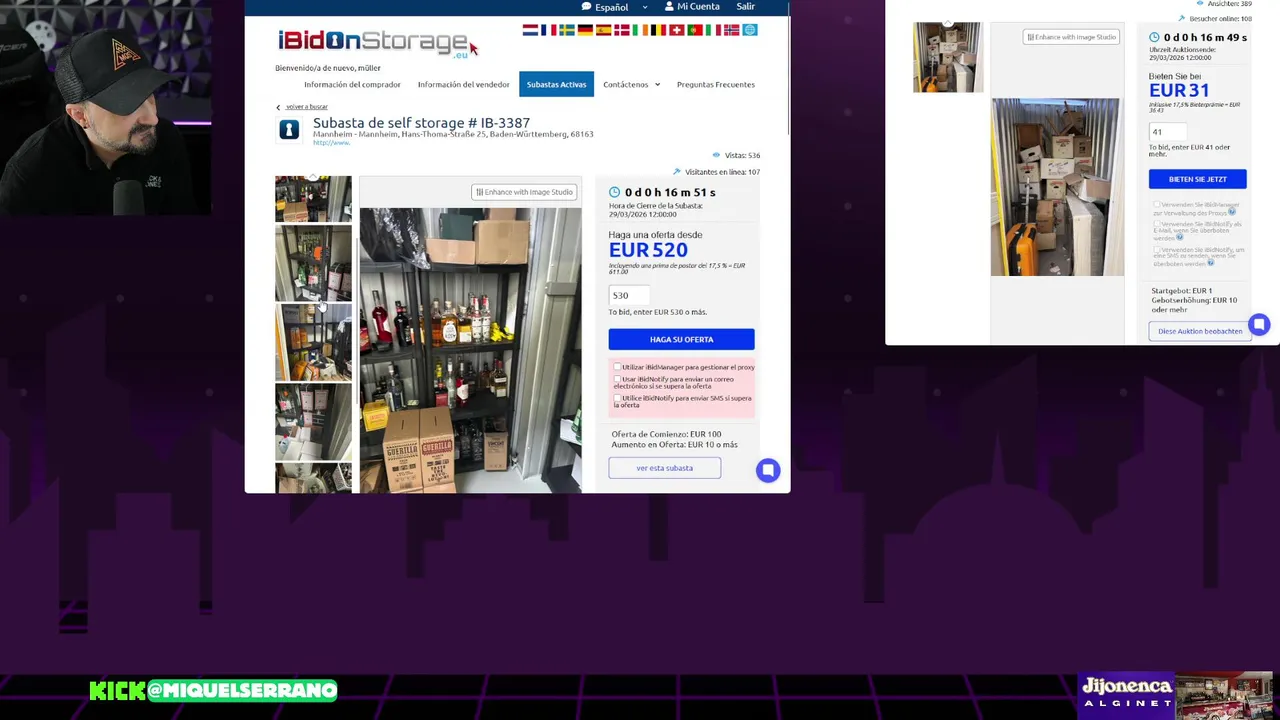
Task: Open the http://www. facility link
Action: tap(331, 143)
